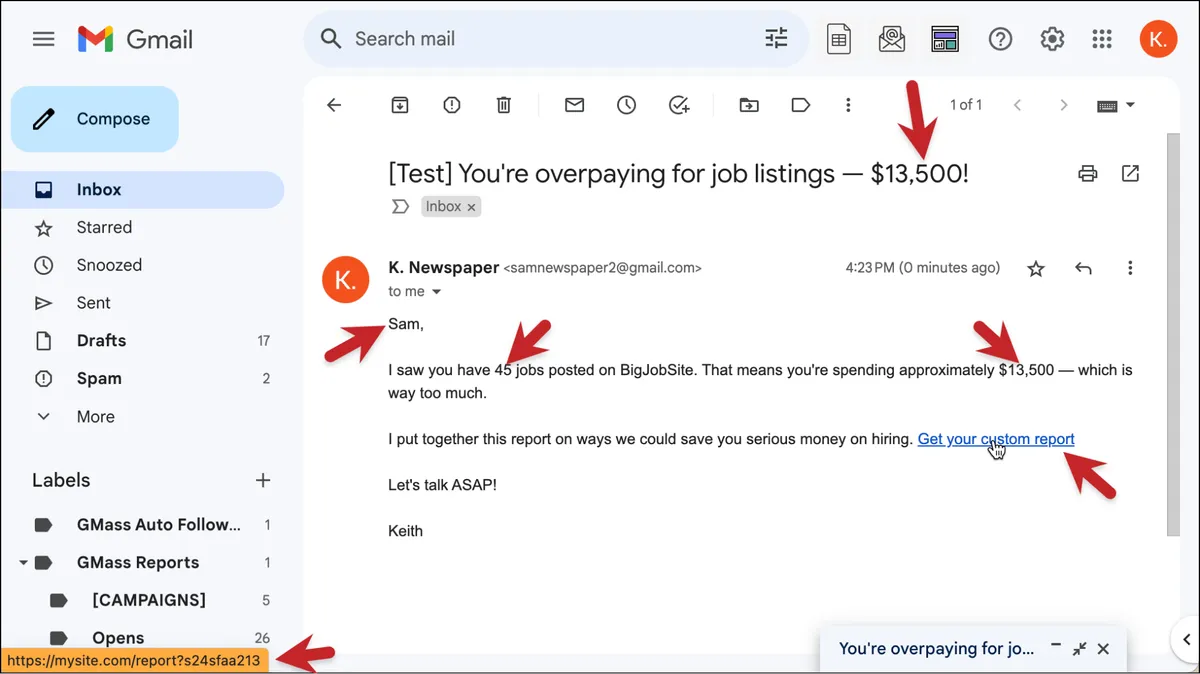
Task: Open the Settings gear icon
Action: (1052, 39)
